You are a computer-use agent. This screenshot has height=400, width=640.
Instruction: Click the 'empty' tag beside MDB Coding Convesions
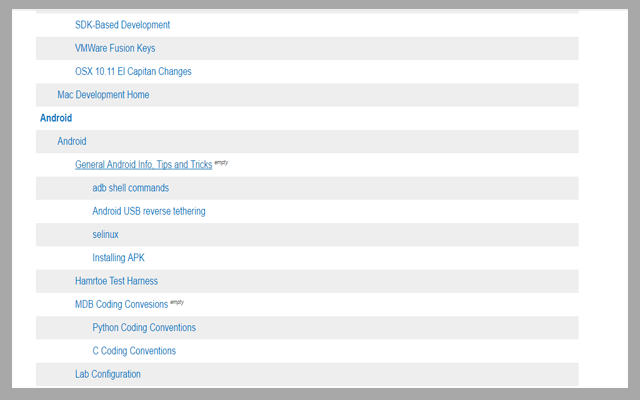coord(177,301)
